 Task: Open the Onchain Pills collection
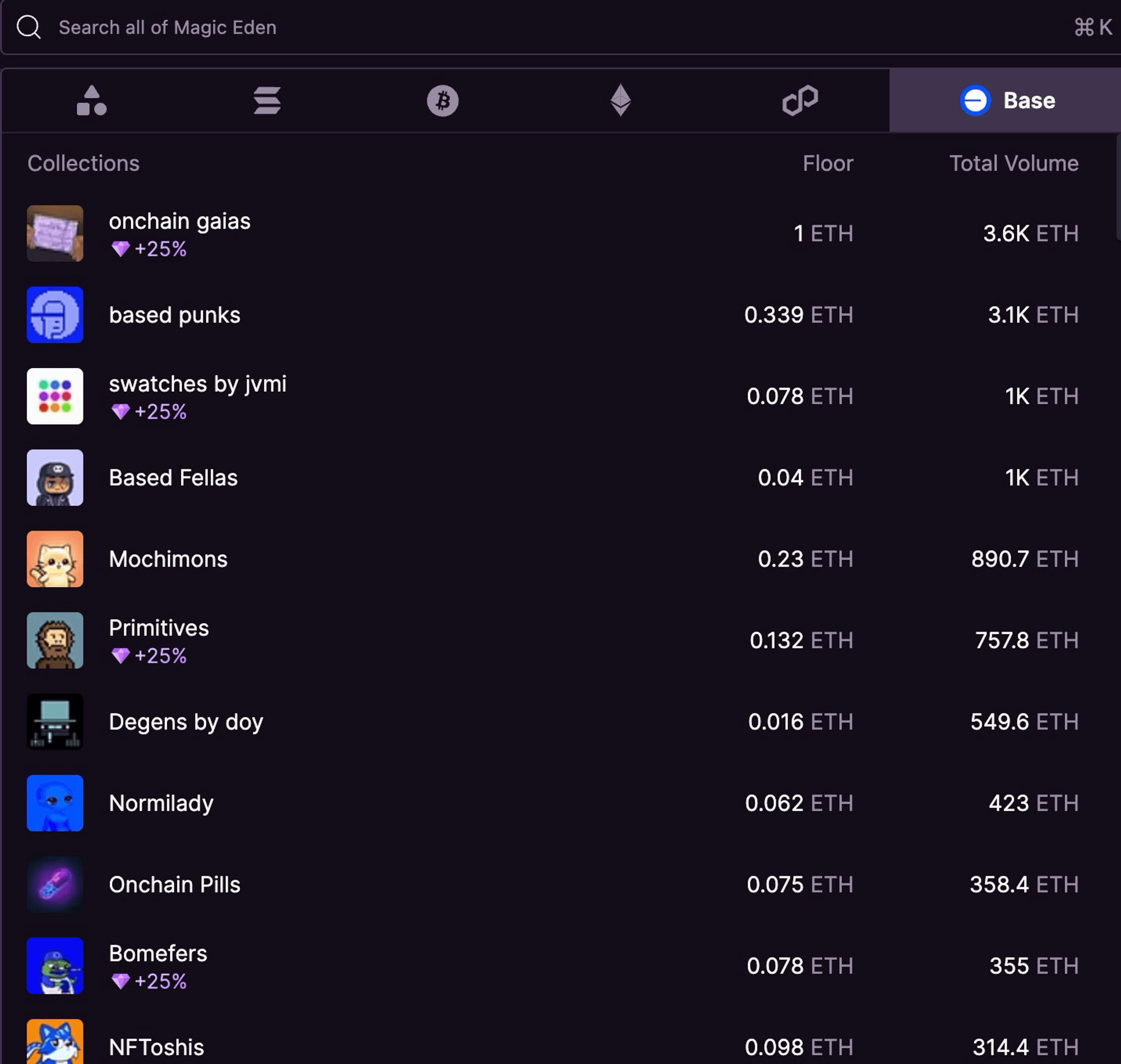[175, 885]
